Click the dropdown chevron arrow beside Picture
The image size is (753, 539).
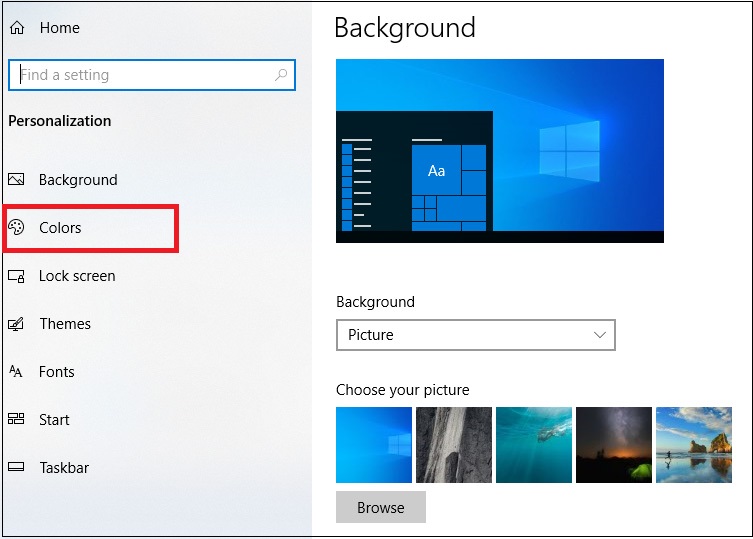point(599,335)
